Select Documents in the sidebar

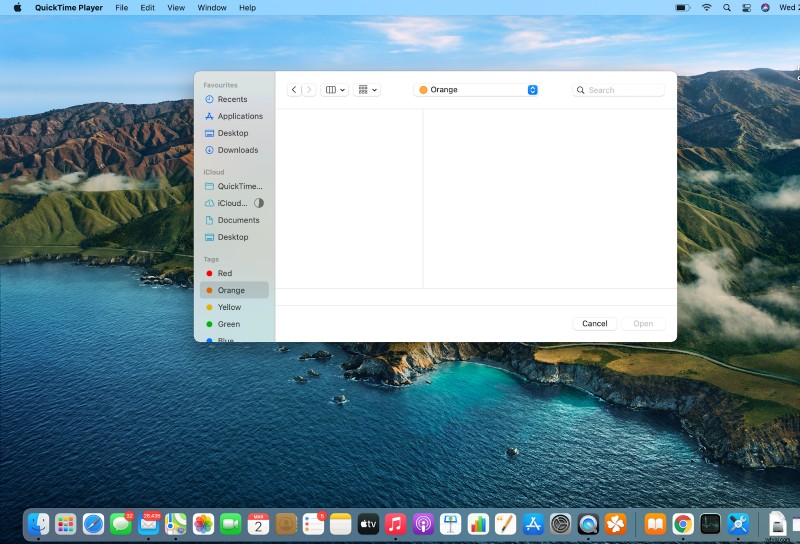(234, 220)
